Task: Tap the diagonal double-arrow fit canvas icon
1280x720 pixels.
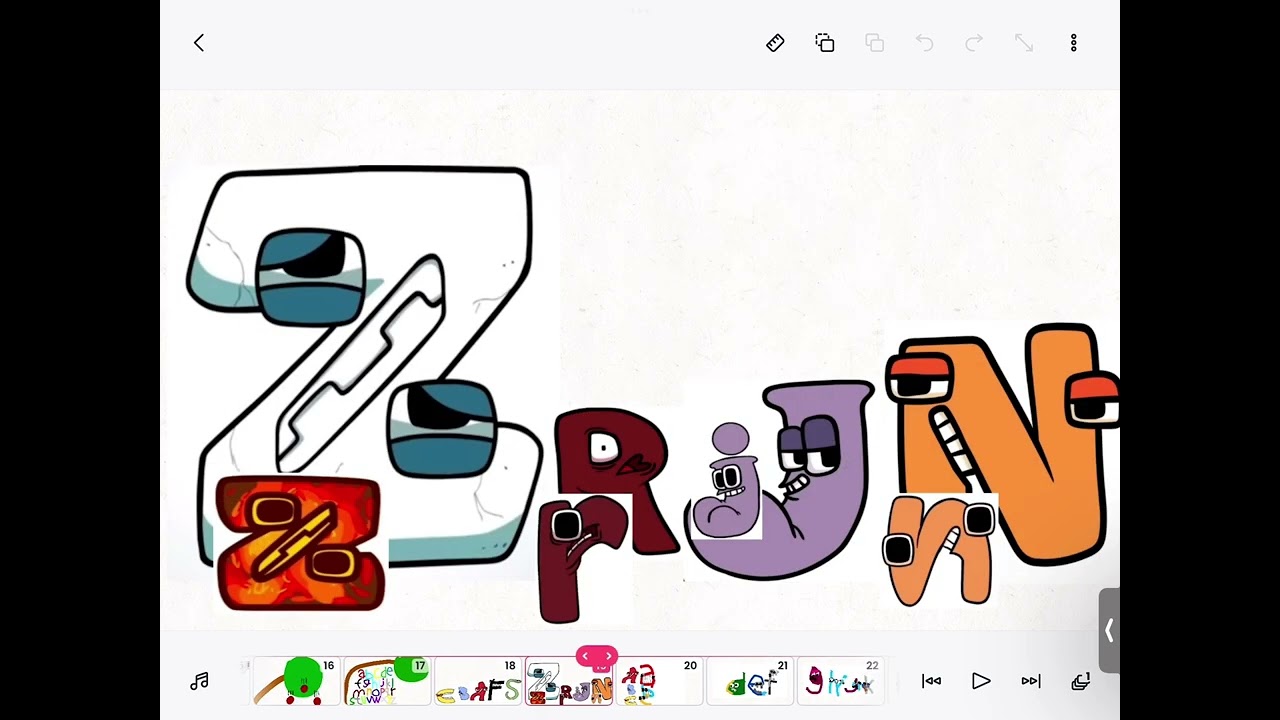Action: 1024,43
